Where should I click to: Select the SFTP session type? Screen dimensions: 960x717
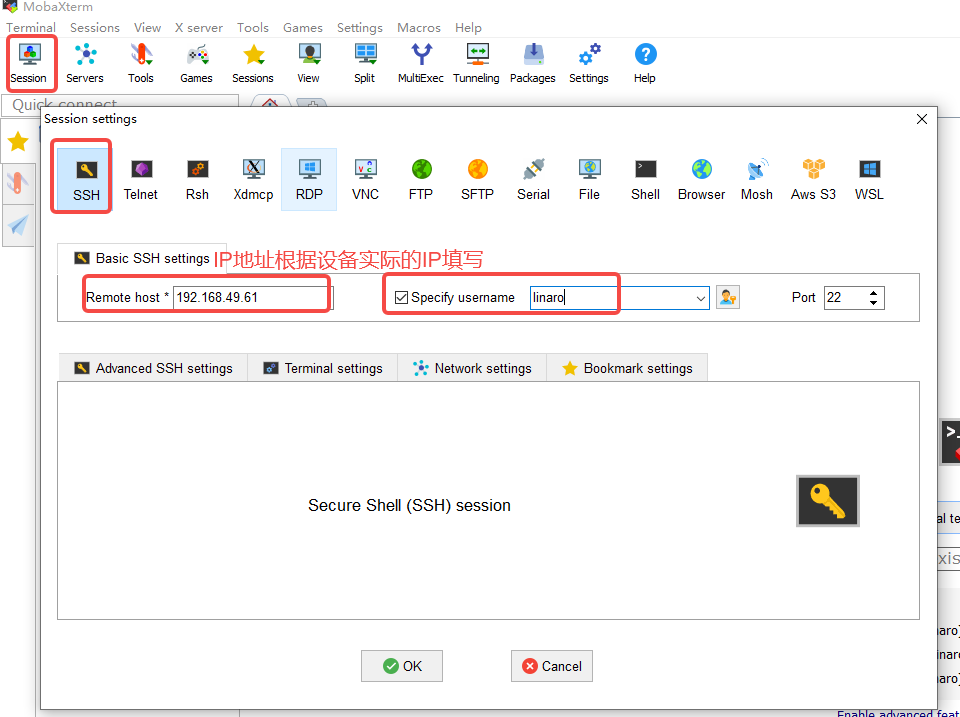tap(478, 179)
